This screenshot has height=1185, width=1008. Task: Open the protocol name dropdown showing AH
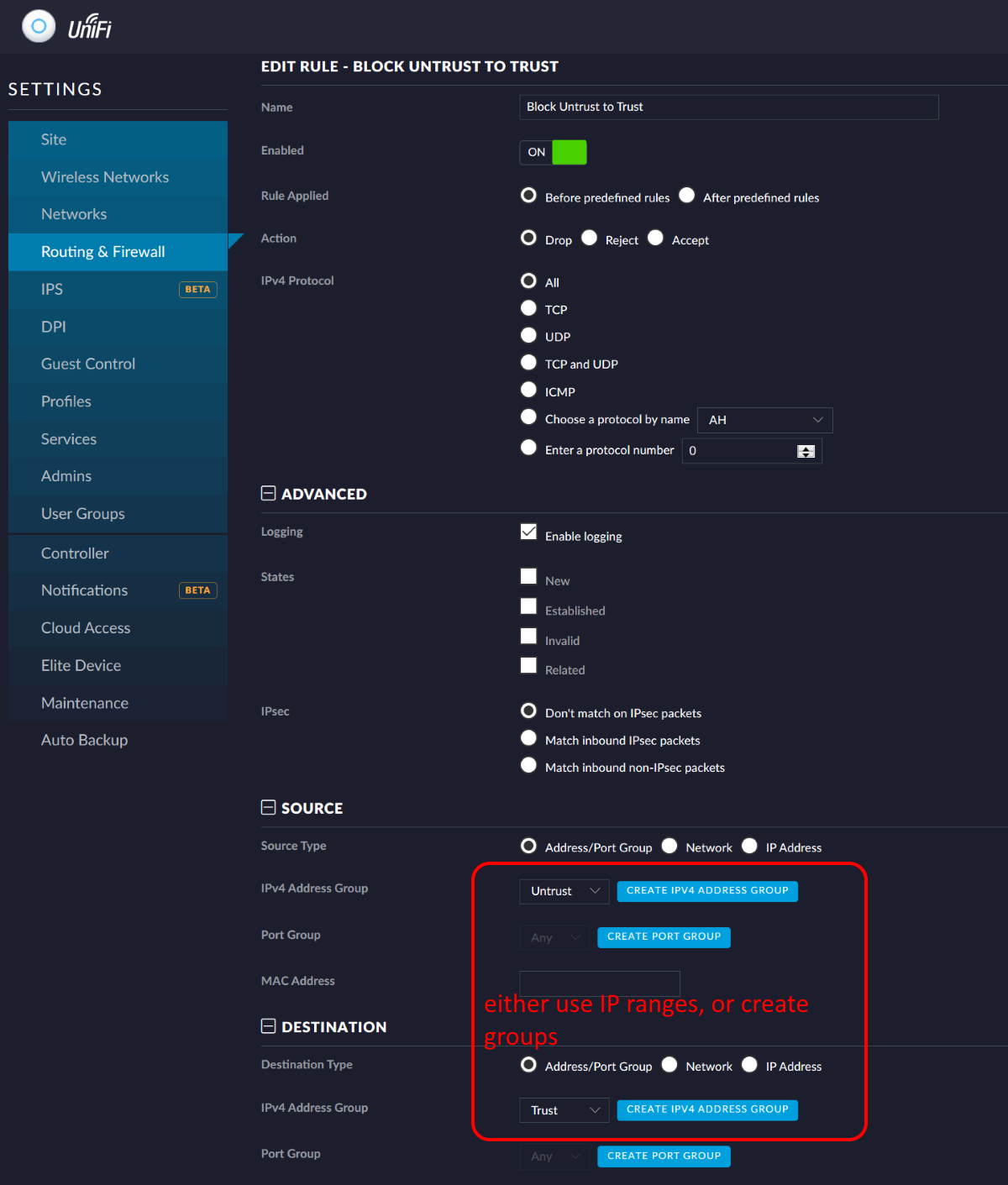coord(764,420)
